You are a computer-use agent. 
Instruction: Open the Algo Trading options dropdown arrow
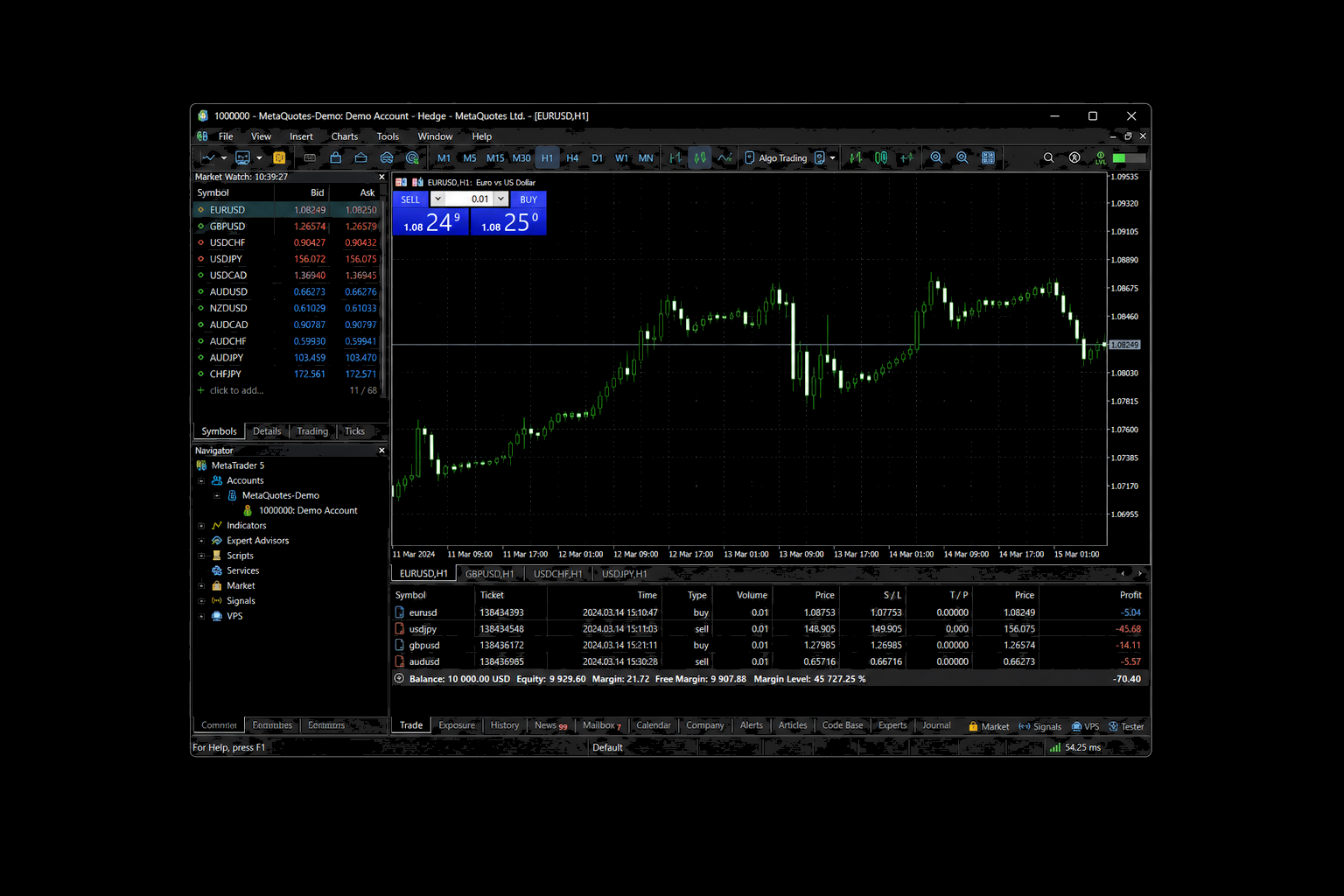pyautogui.click(x=832, y=158)
